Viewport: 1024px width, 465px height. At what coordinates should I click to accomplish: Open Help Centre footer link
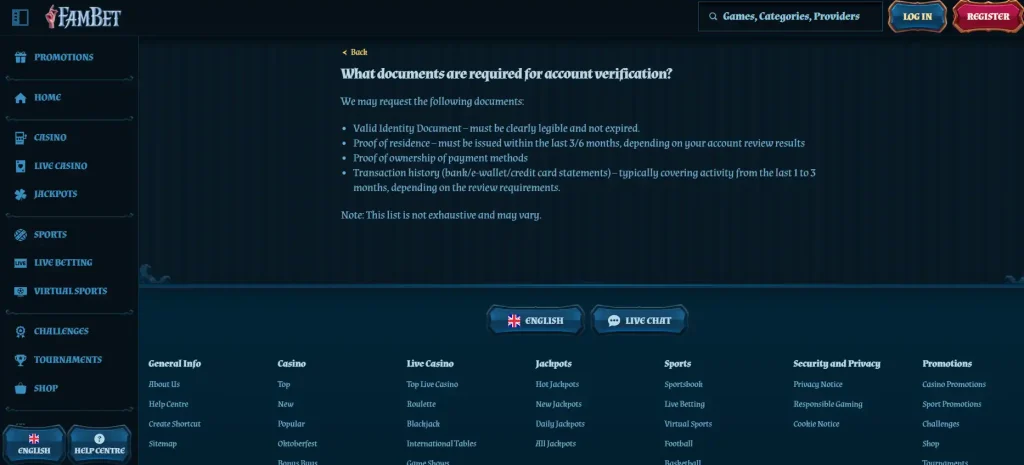(168, 404)
